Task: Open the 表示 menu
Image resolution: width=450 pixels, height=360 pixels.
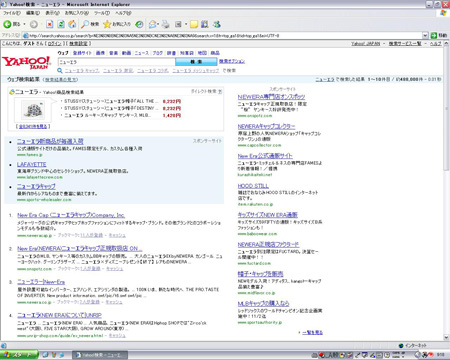Action: (x=52, y=13)
